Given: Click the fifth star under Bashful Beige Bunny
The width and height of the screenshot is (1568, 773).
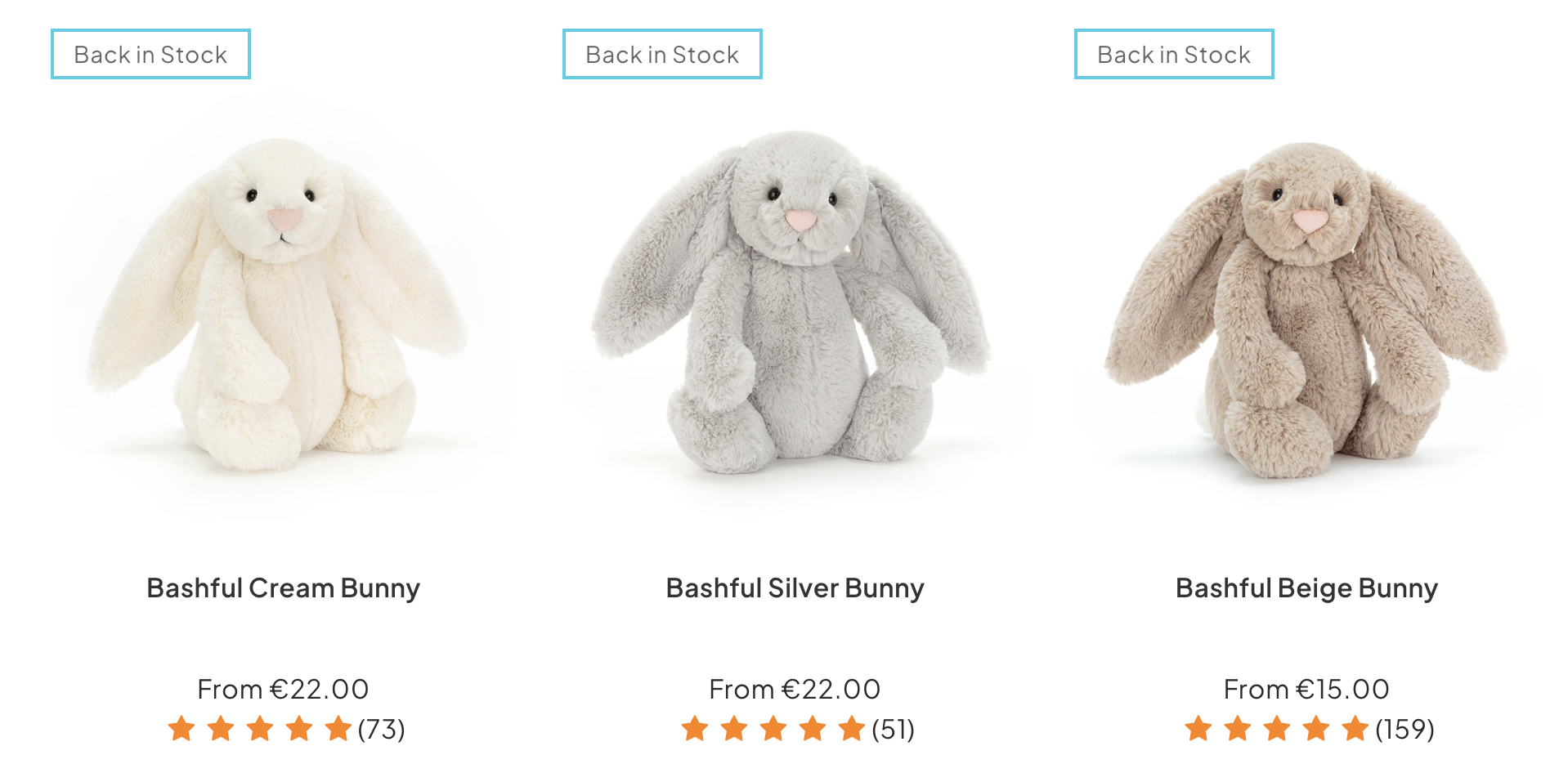Looking at the screenshot, I should coord(1355,728).
